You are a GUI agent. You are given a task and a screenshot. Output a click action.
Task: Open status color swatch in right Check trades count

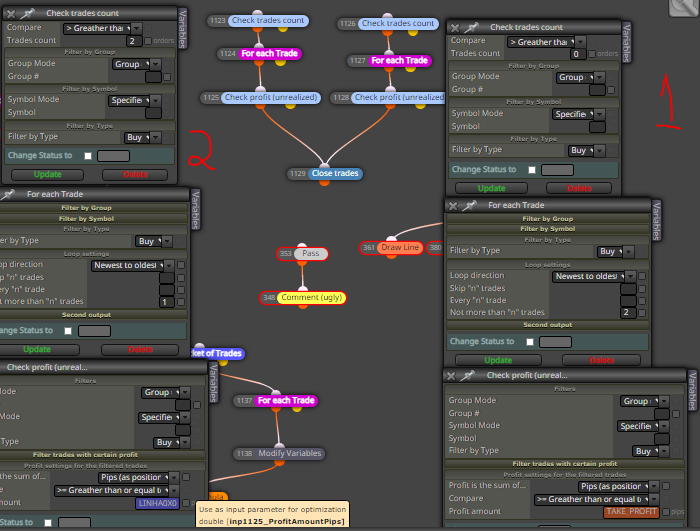coord(557,170)
